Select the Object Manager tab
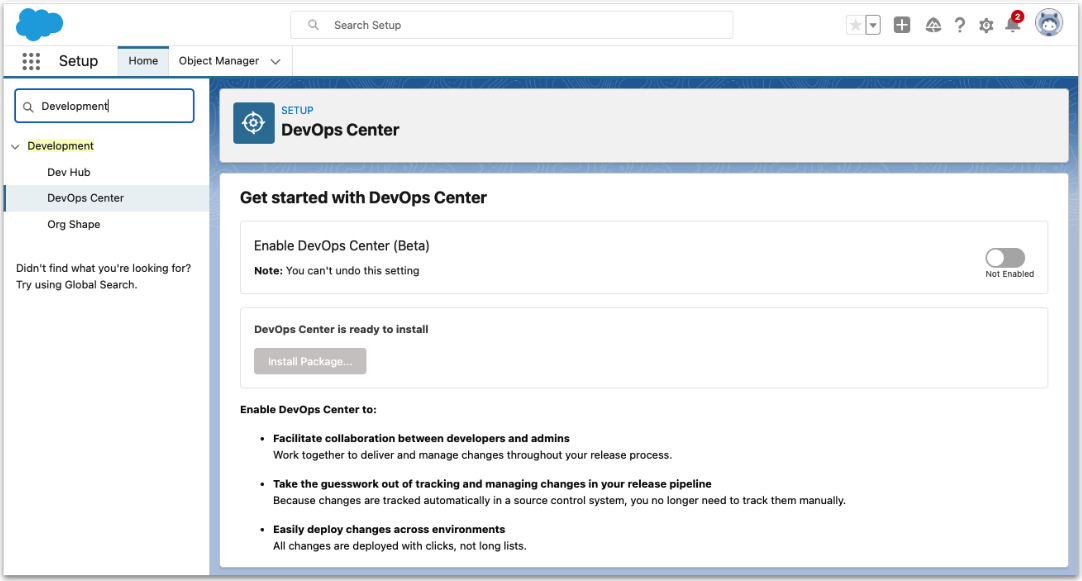 222,61
